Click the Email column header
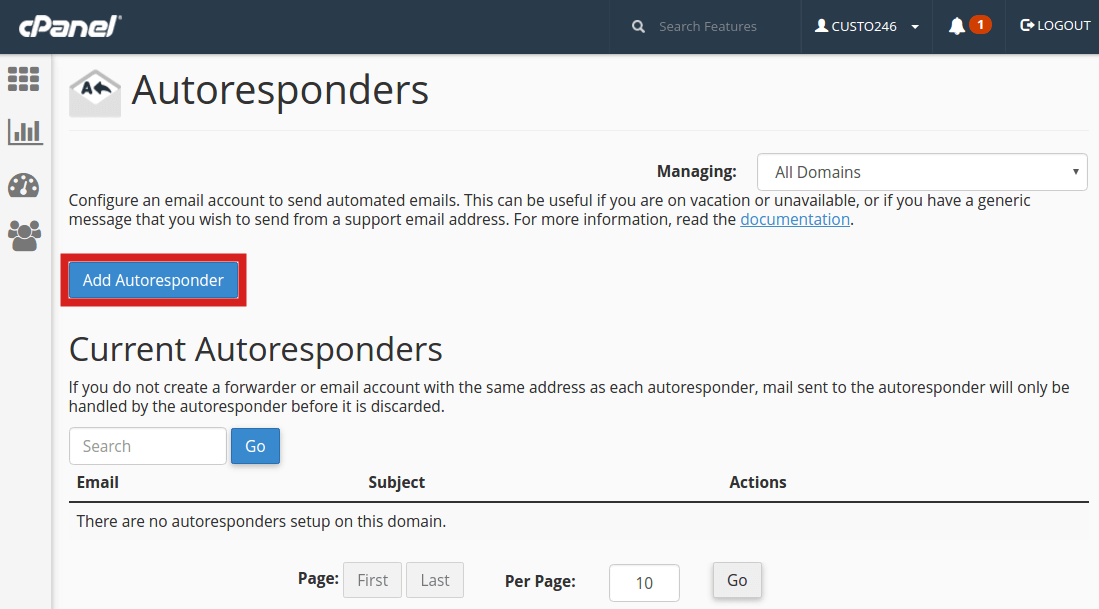The width and height of the screenshot is (1099, 609). click(97, 482)
